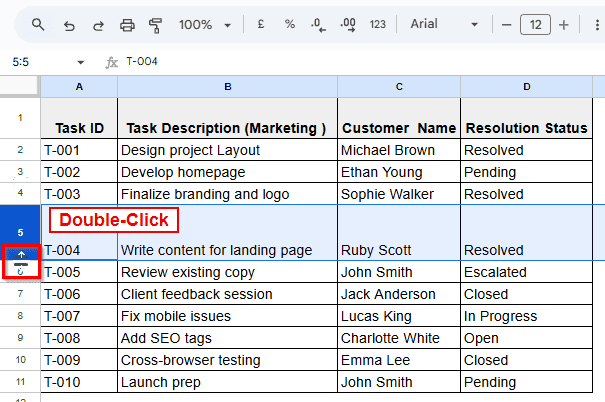Click the formula bar showing T-004
Image resolution: width=605 pixels, height=402 pixels.
coord(350,62)
